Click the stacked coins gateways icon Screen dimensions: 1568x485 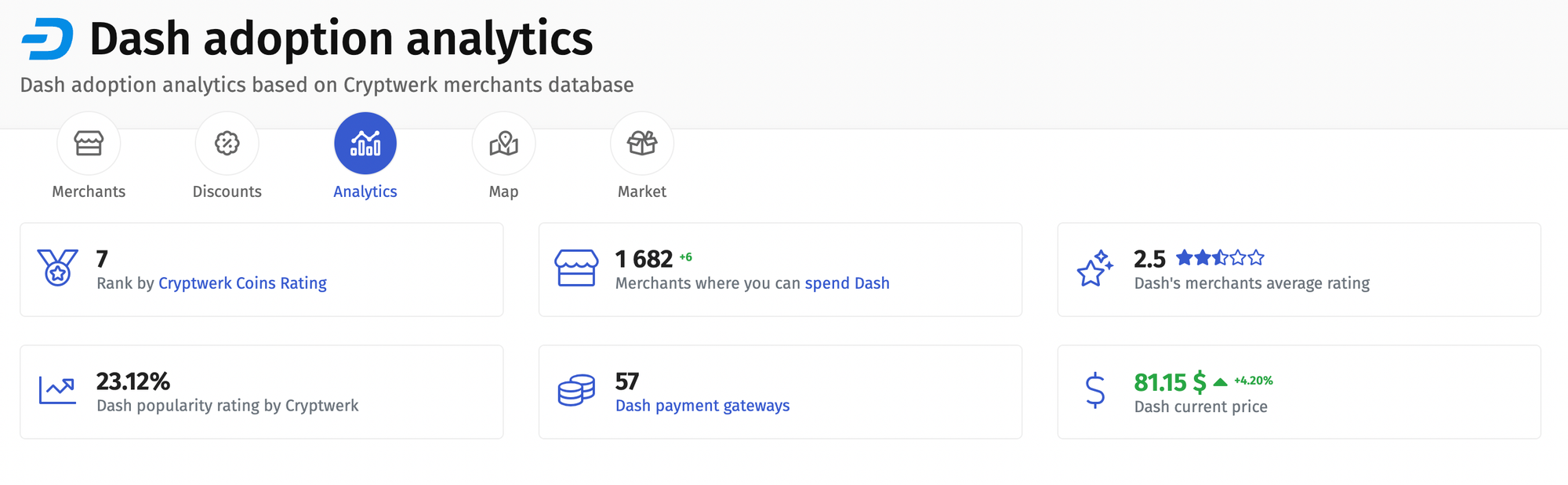coord(576,390)
